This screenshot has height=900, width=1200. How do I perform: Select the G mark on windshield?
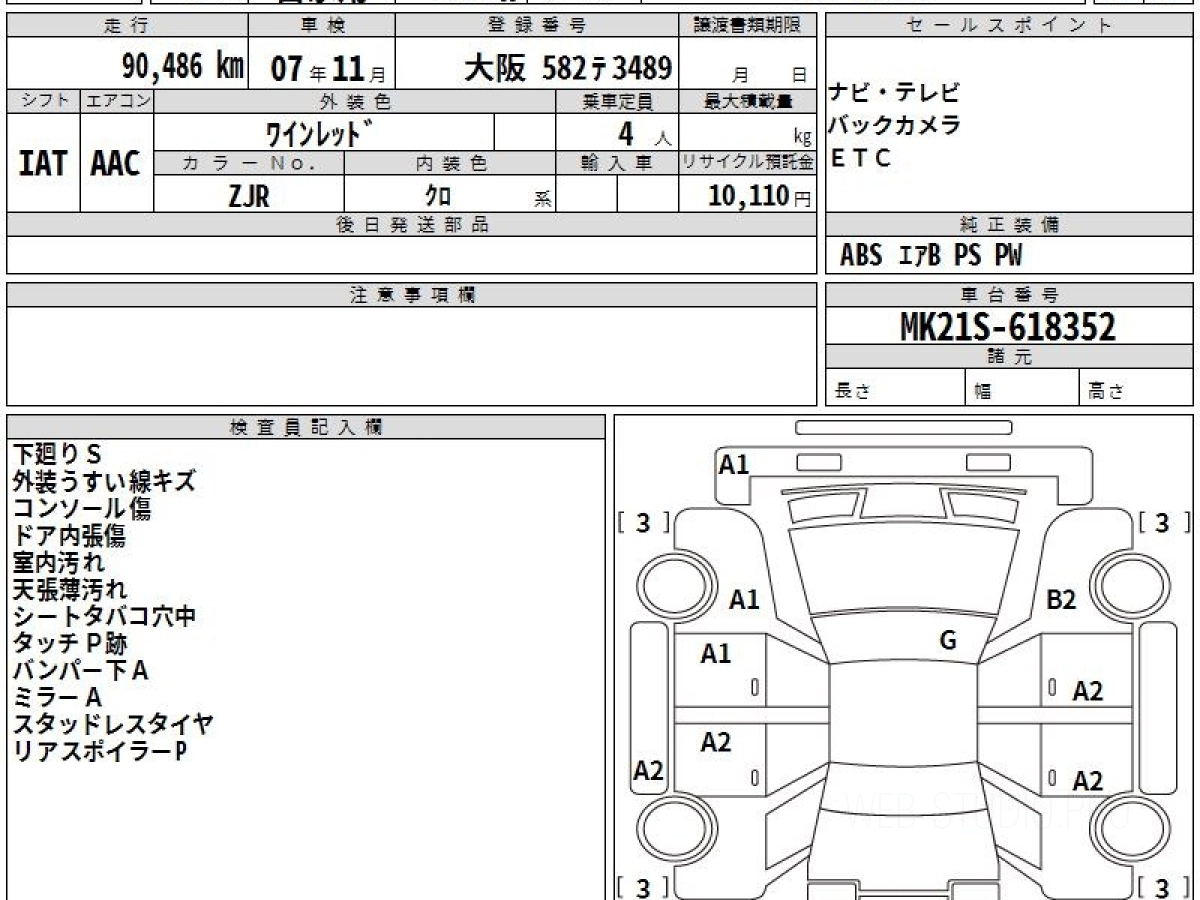(948, 641)
